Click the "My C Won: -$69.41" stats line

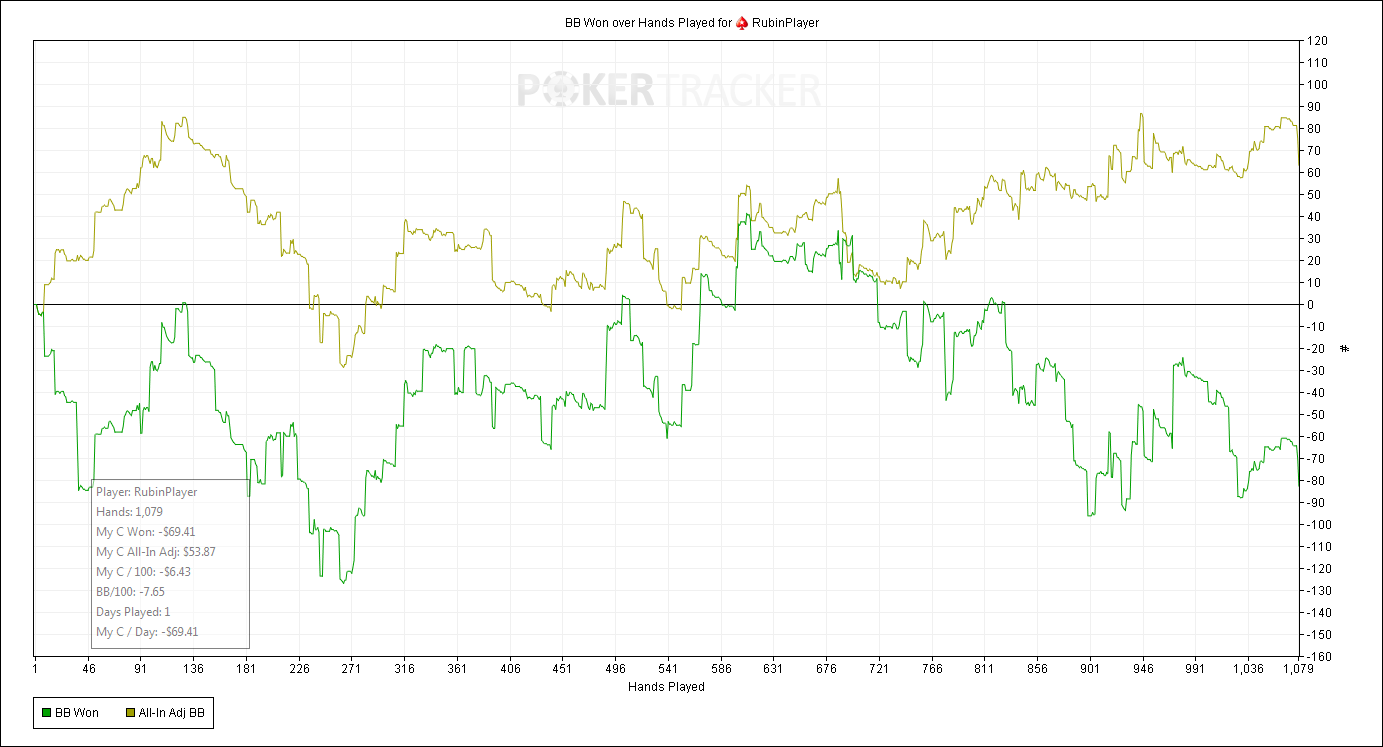[146, 532]
